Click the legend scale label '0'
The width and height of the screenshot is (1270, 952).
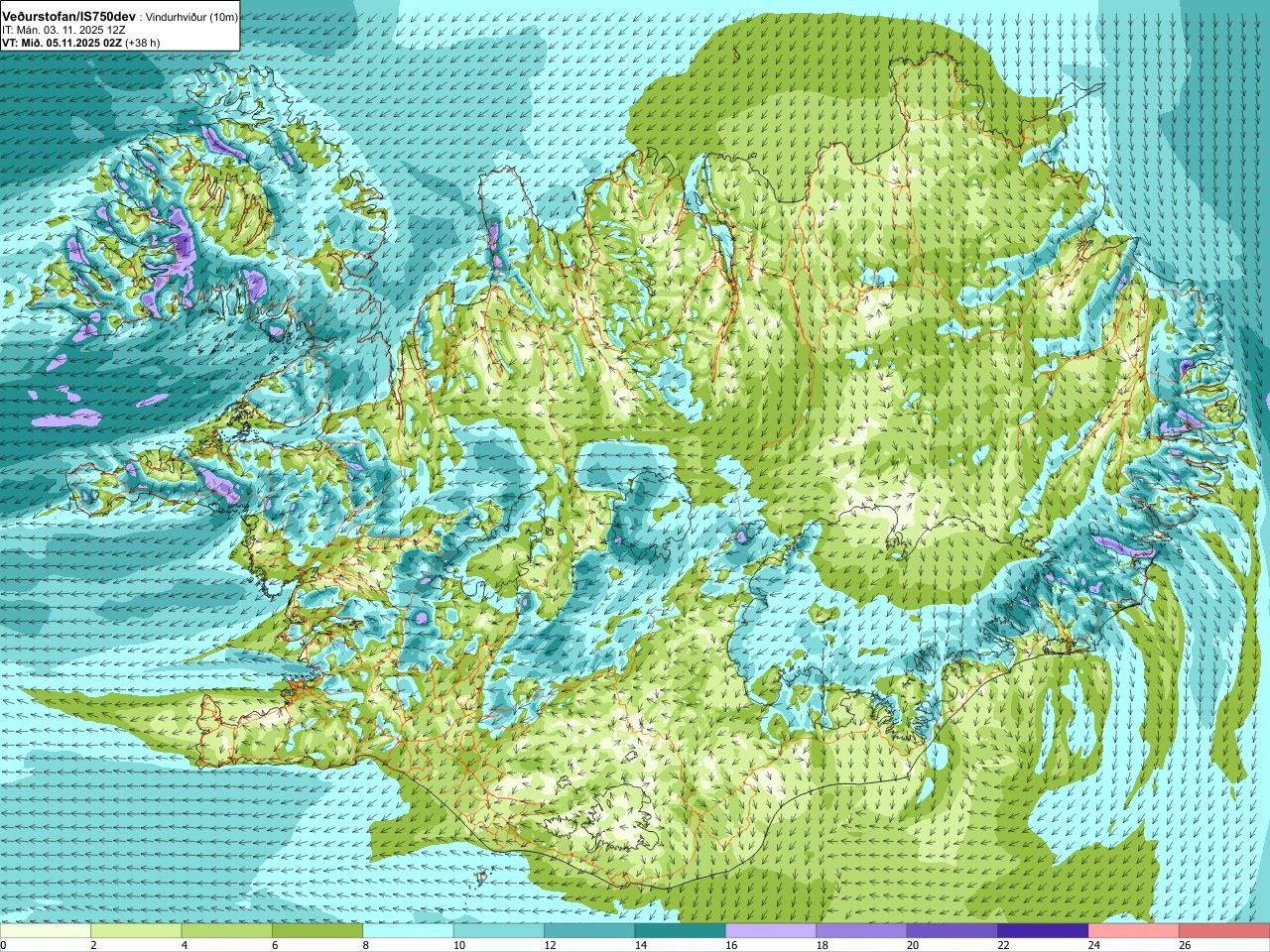[x=3, y=945]
